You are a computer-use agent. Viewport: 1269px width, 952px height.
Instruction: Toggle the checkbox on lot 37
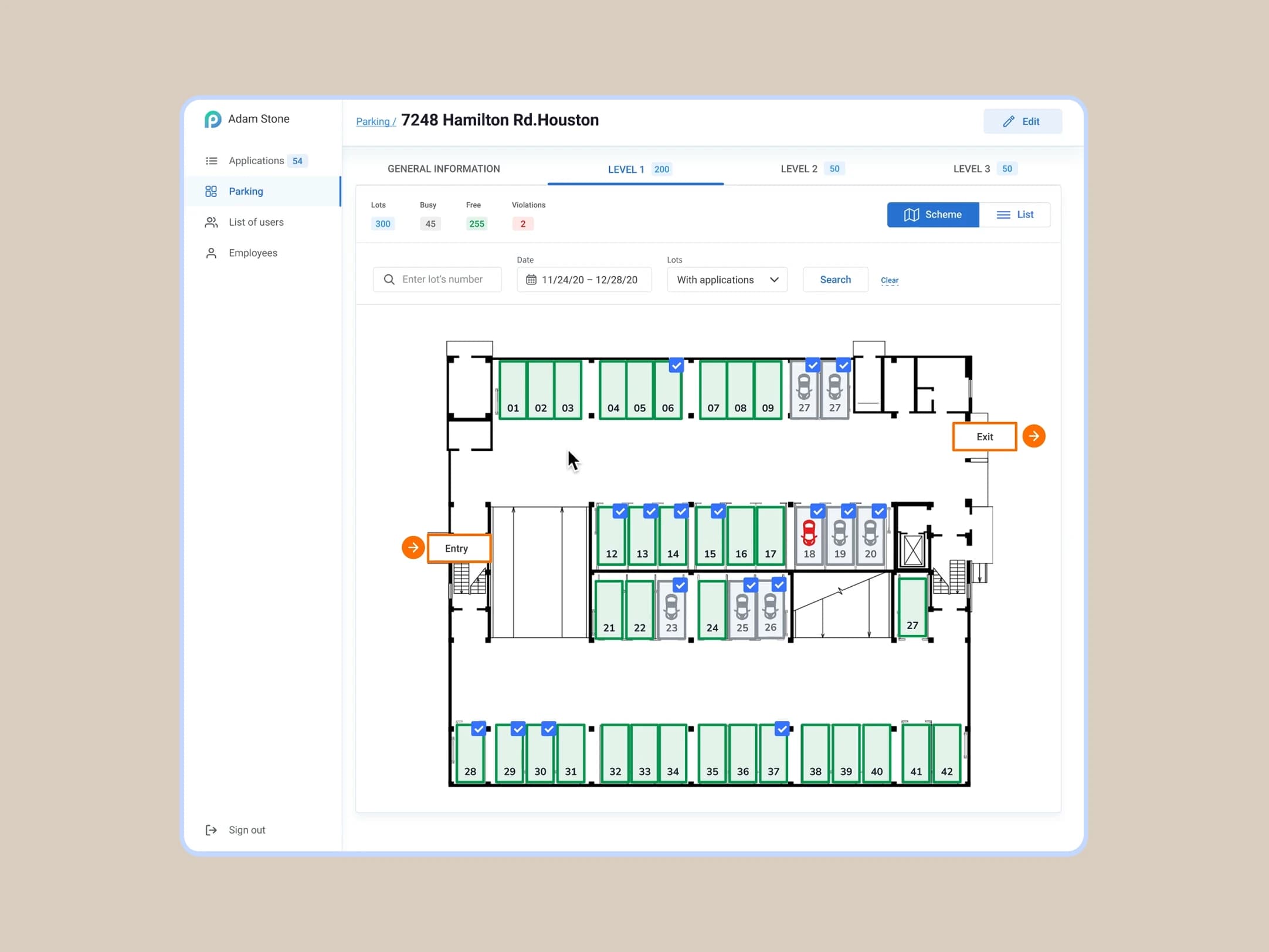pos(782,729)
